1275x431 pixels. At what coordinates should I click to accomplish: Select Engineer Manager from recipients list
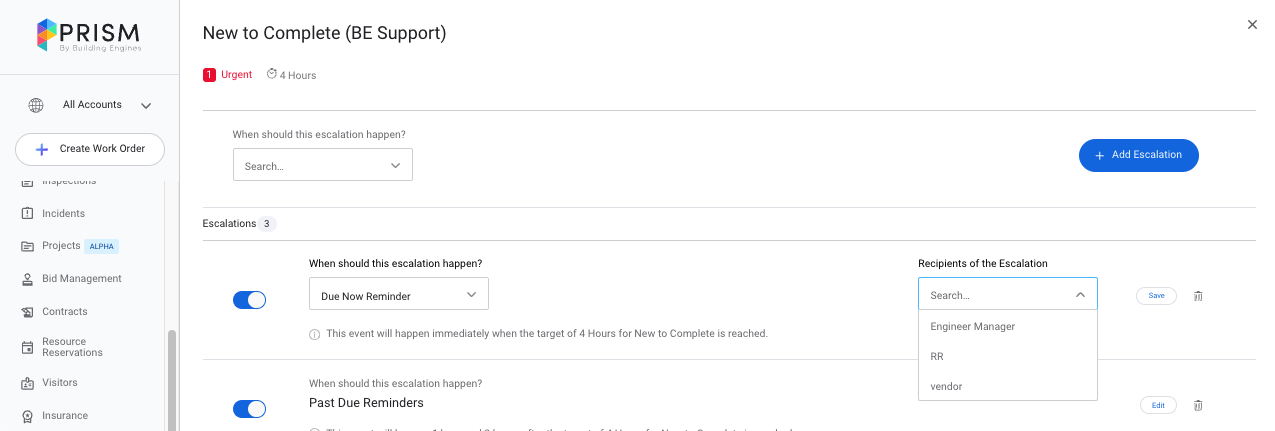pyautogui.click(x=972, y=326)
